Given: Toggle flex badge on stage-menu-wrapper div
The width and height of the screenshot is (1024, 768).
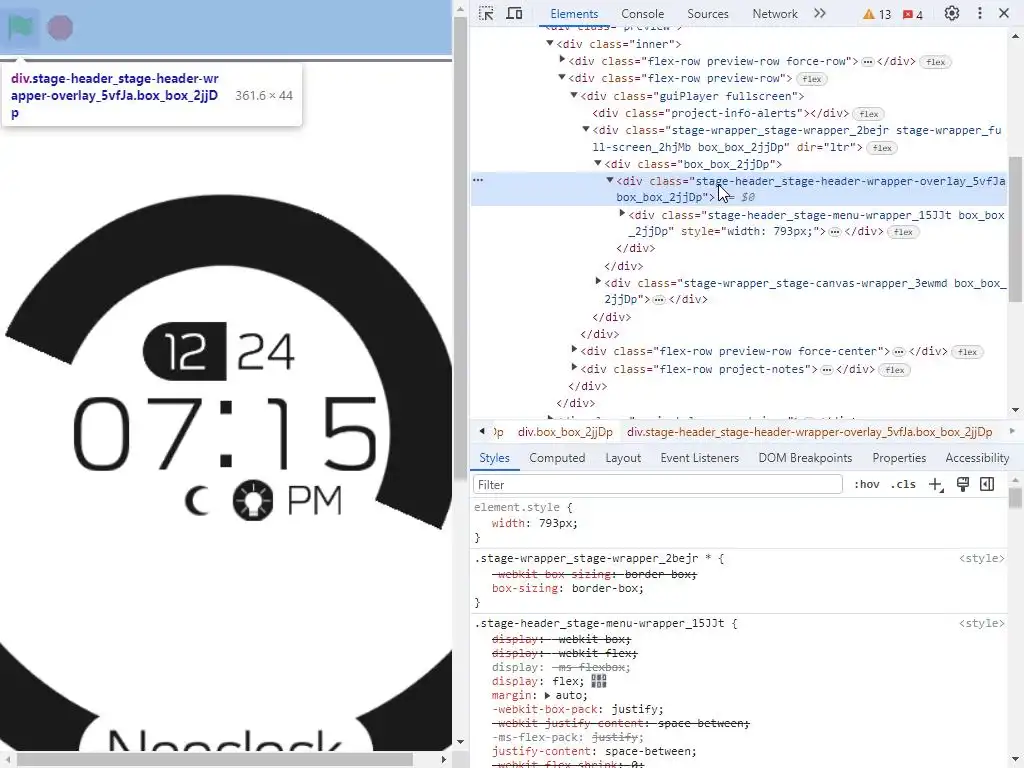Looking at the screenshot, I should (903, 232).
